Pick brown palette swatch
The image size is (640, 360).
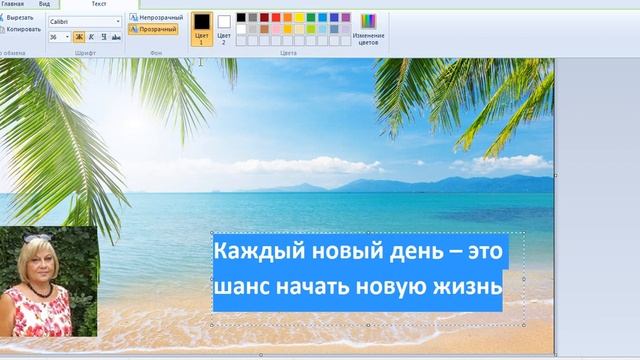[x=264, y=29]
